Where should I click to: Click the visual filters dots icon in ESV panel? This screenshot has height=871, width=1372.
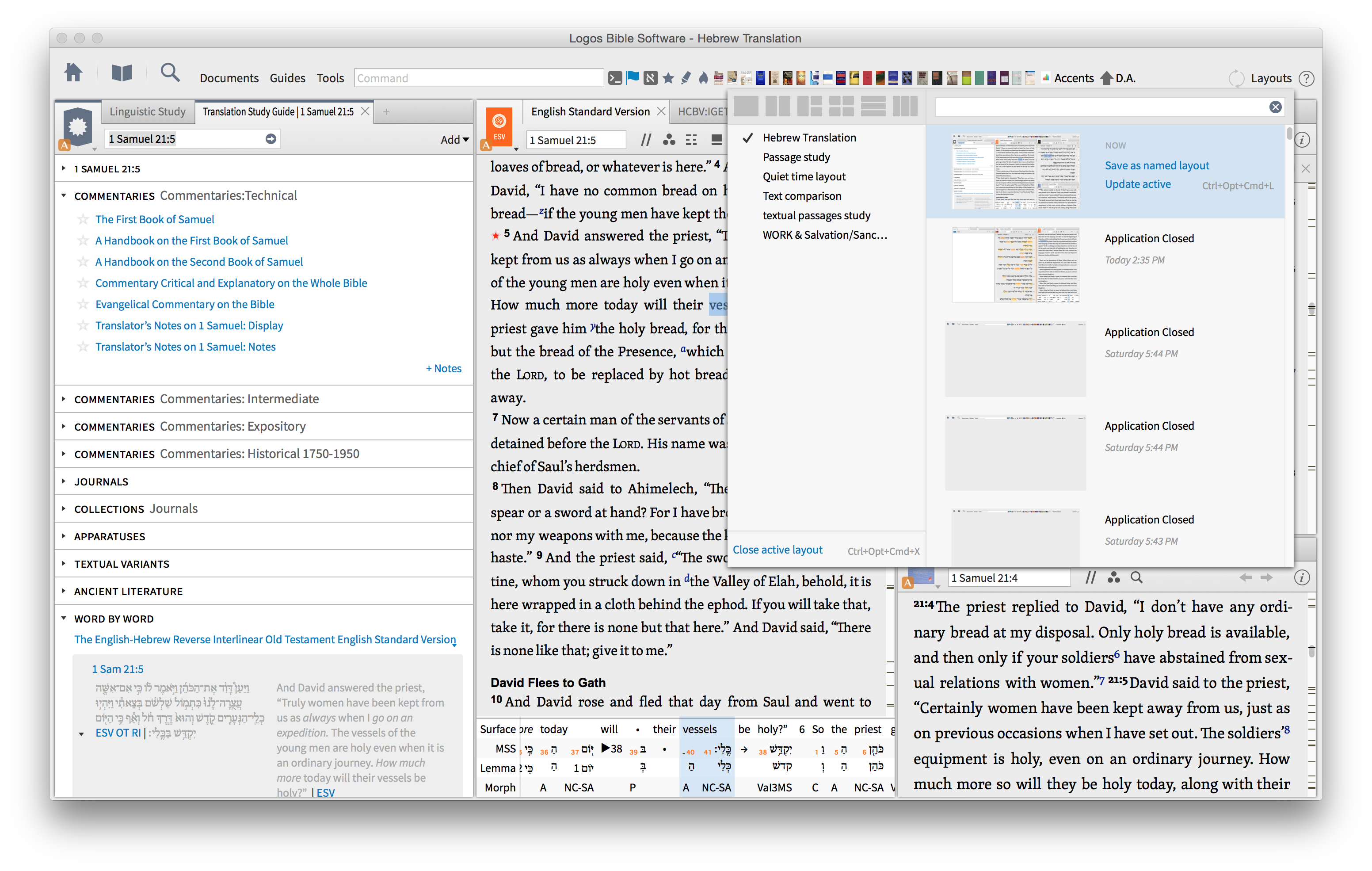[669, 140]
